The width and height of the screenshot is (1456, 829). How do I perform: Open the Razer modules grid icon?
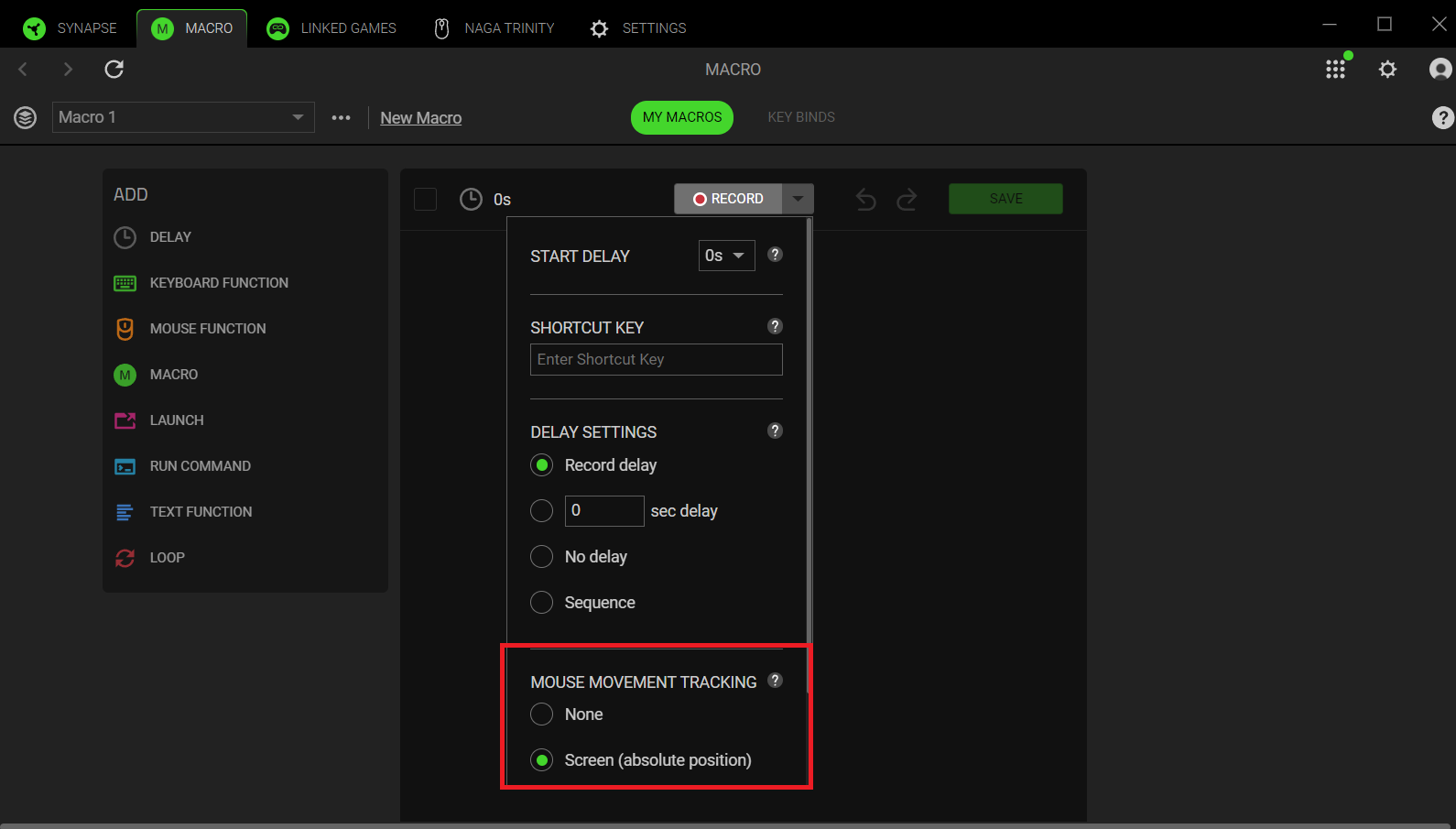click(1336, 69)
